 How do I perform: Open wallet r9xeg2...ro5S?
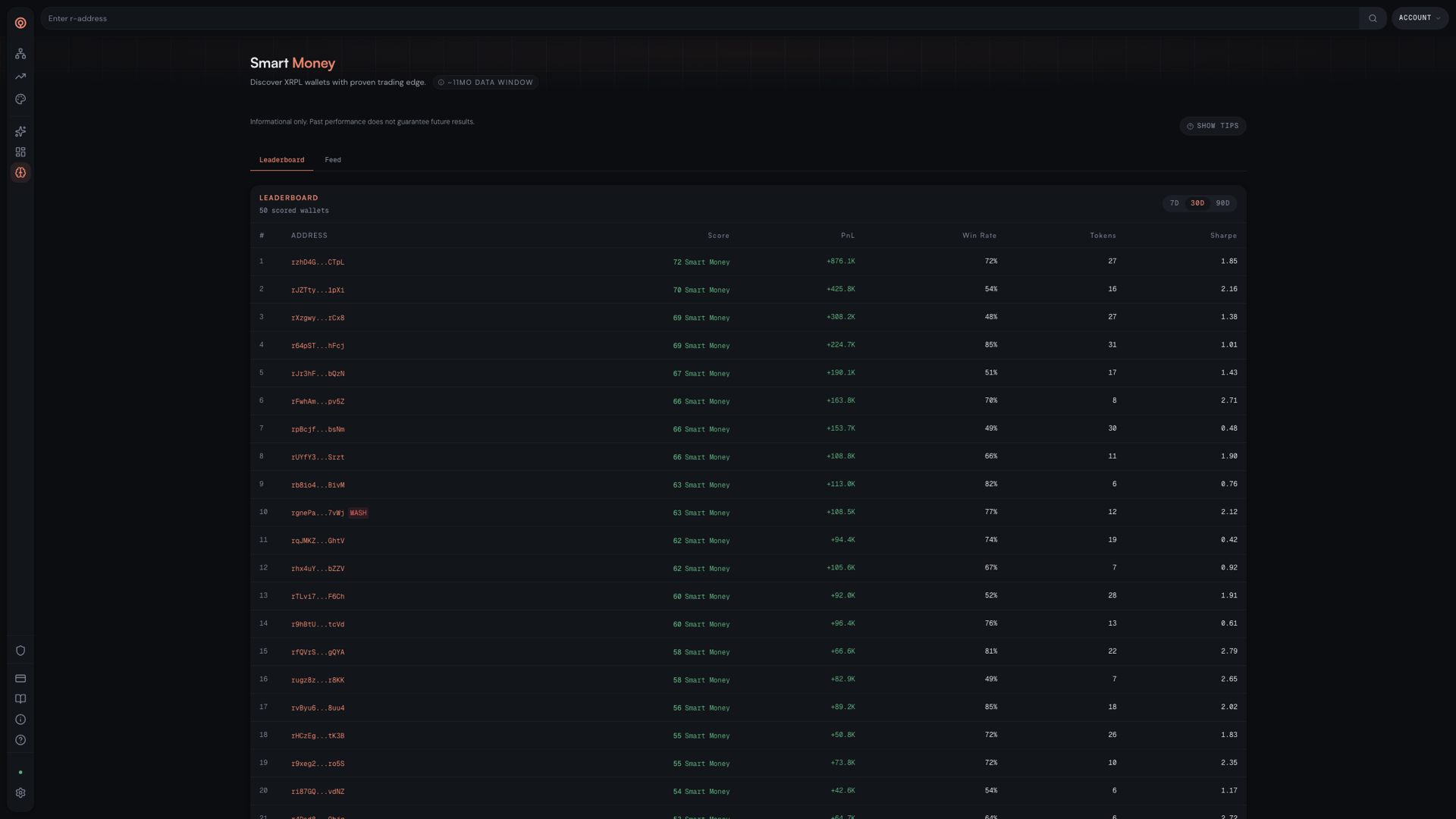[x=318, y=764]
